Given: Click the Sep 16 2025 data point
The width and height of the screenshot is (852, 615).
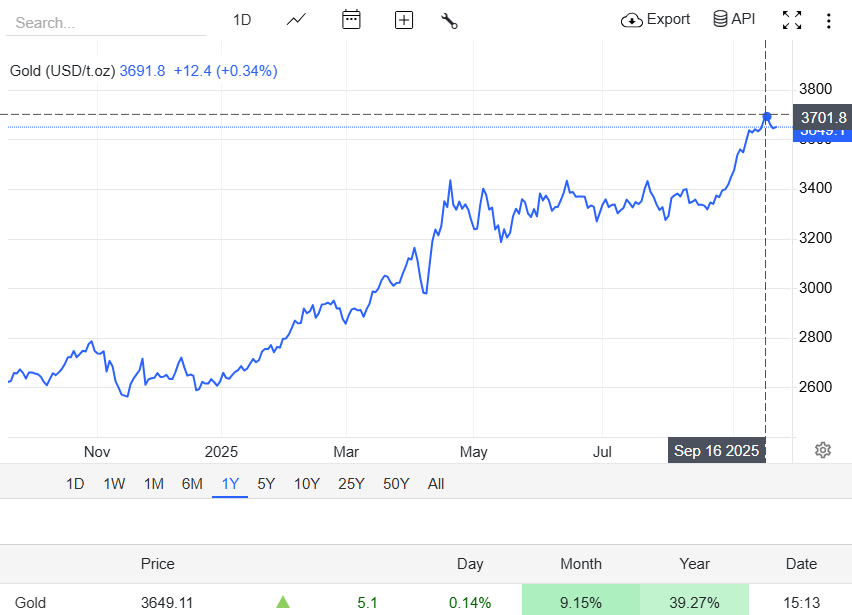Looking at the screenshot, I should click(766, 117).
